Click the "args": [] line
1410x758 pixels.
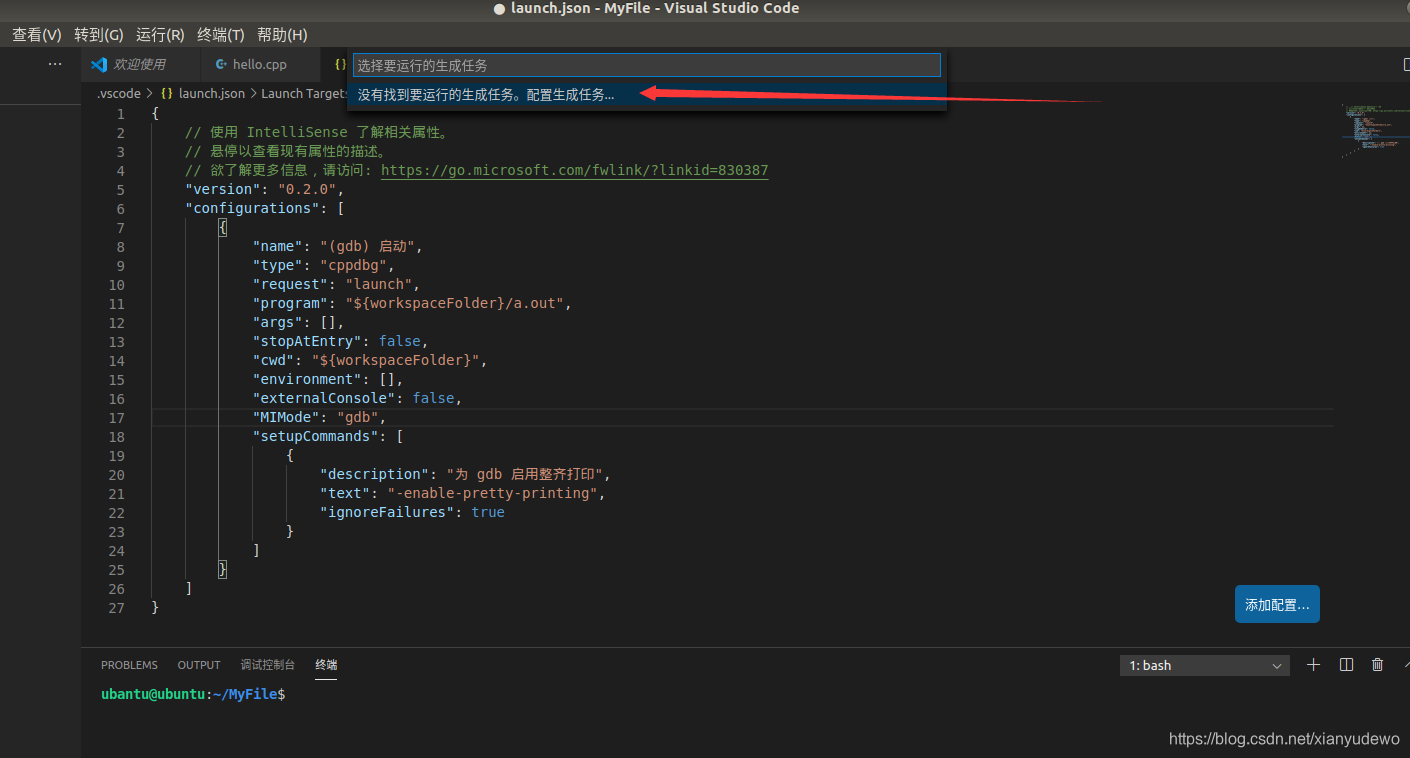(x=298, y=322)
